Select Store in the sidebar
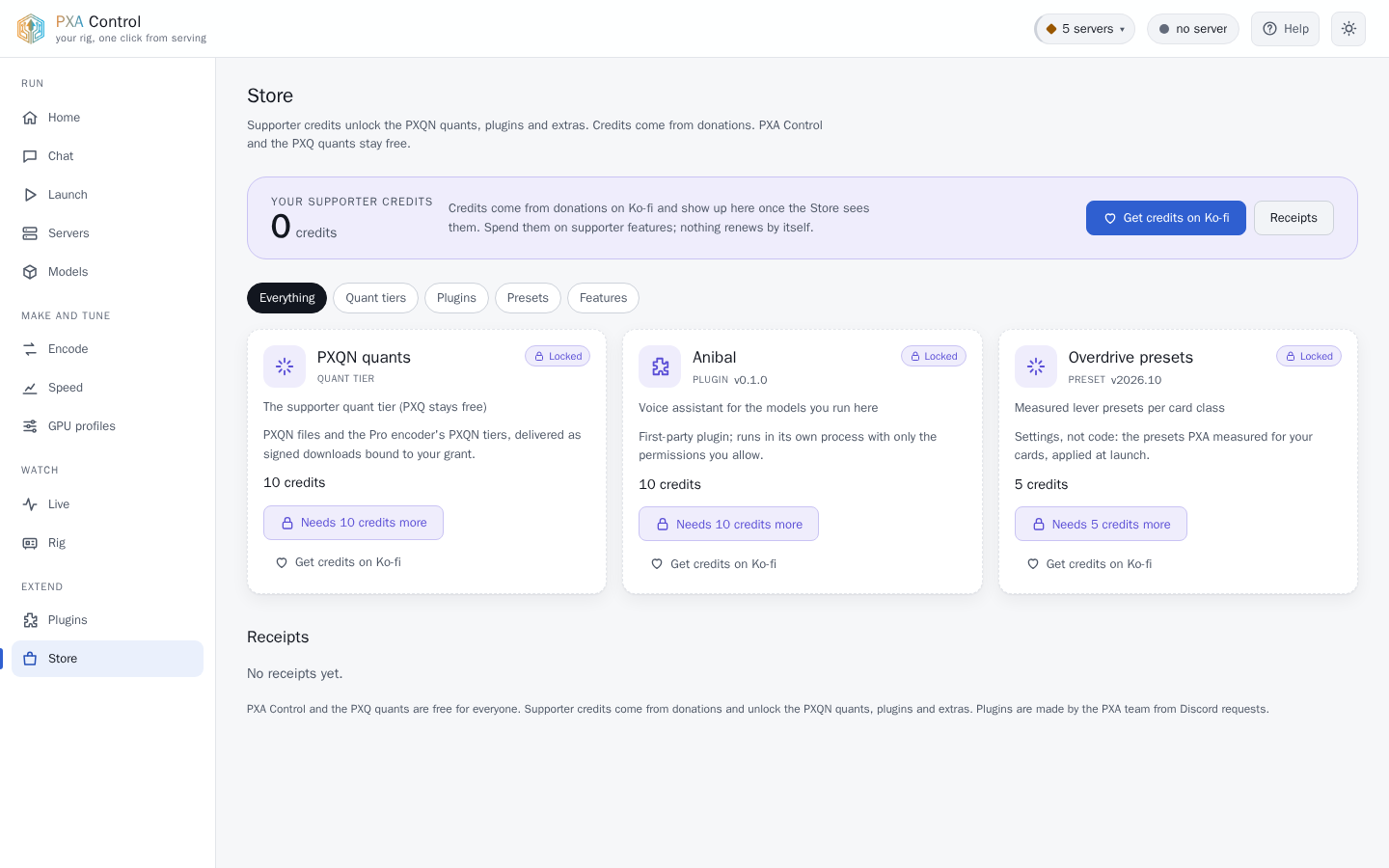The height and width of the screenshot is (868, 1389). (107, 659)
